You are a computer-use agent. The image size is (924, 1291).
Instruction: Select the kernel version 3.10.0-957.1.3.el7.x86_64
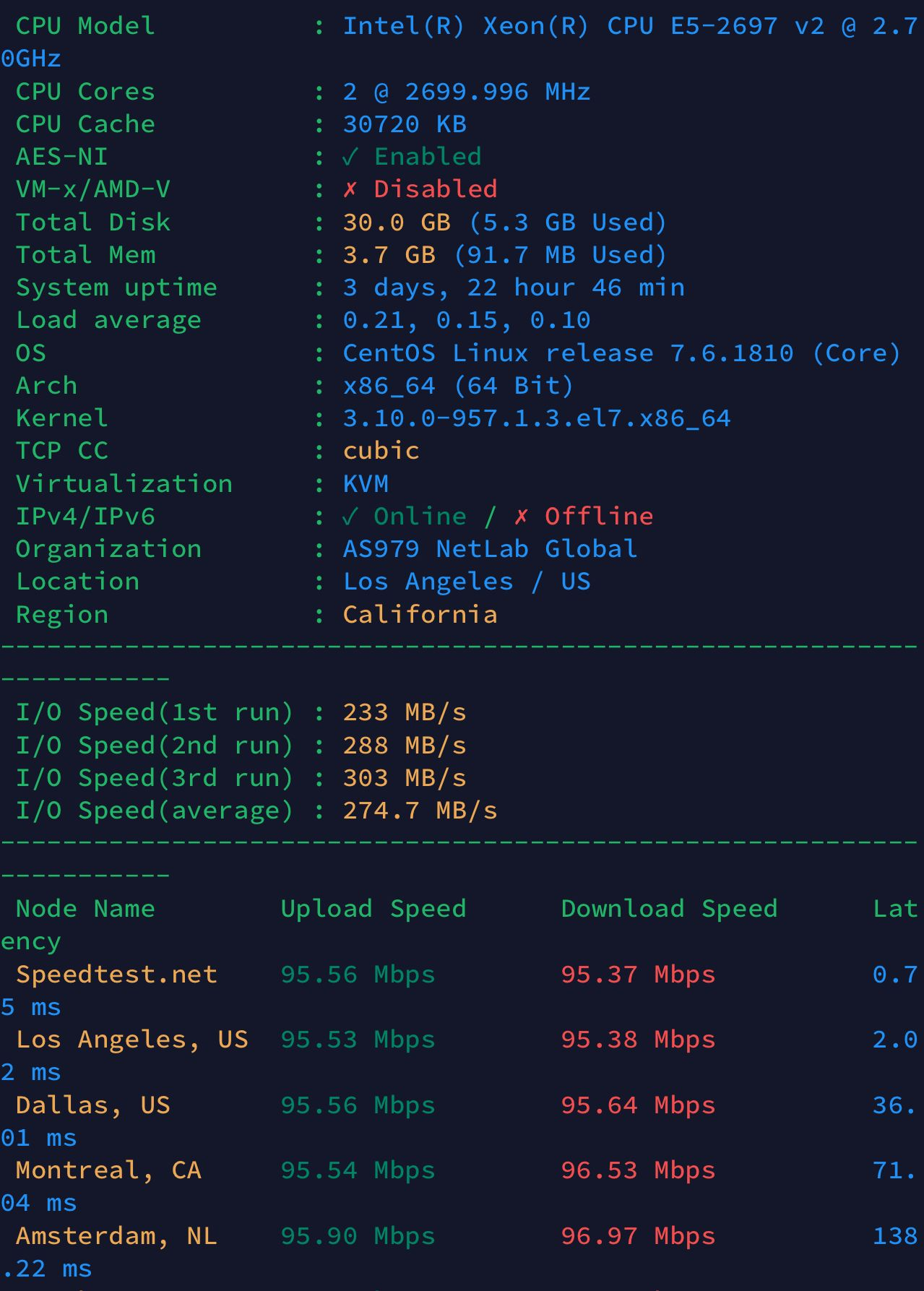[536, 418]
